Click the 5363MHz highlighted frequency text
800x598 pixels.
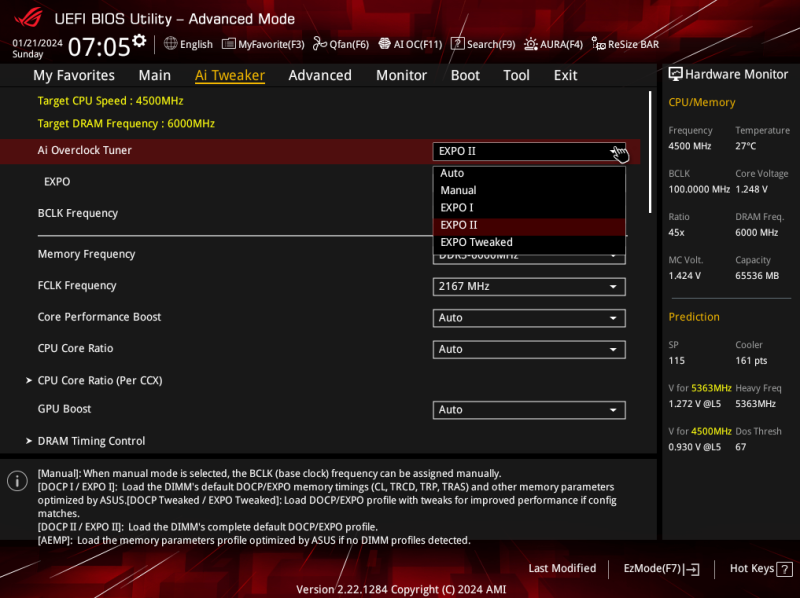click(x=711, y=388)
